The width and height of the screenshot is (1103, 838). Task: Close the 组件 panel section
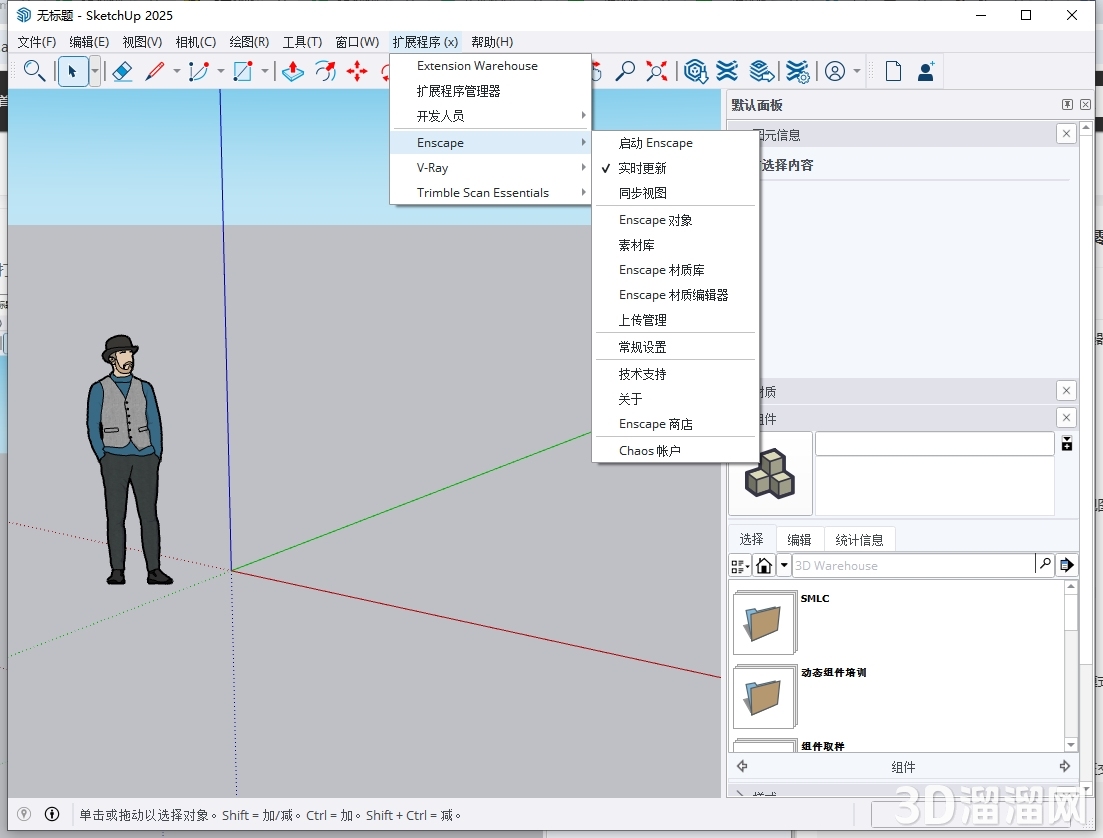pyautogui.click(x=1066, y=418)
